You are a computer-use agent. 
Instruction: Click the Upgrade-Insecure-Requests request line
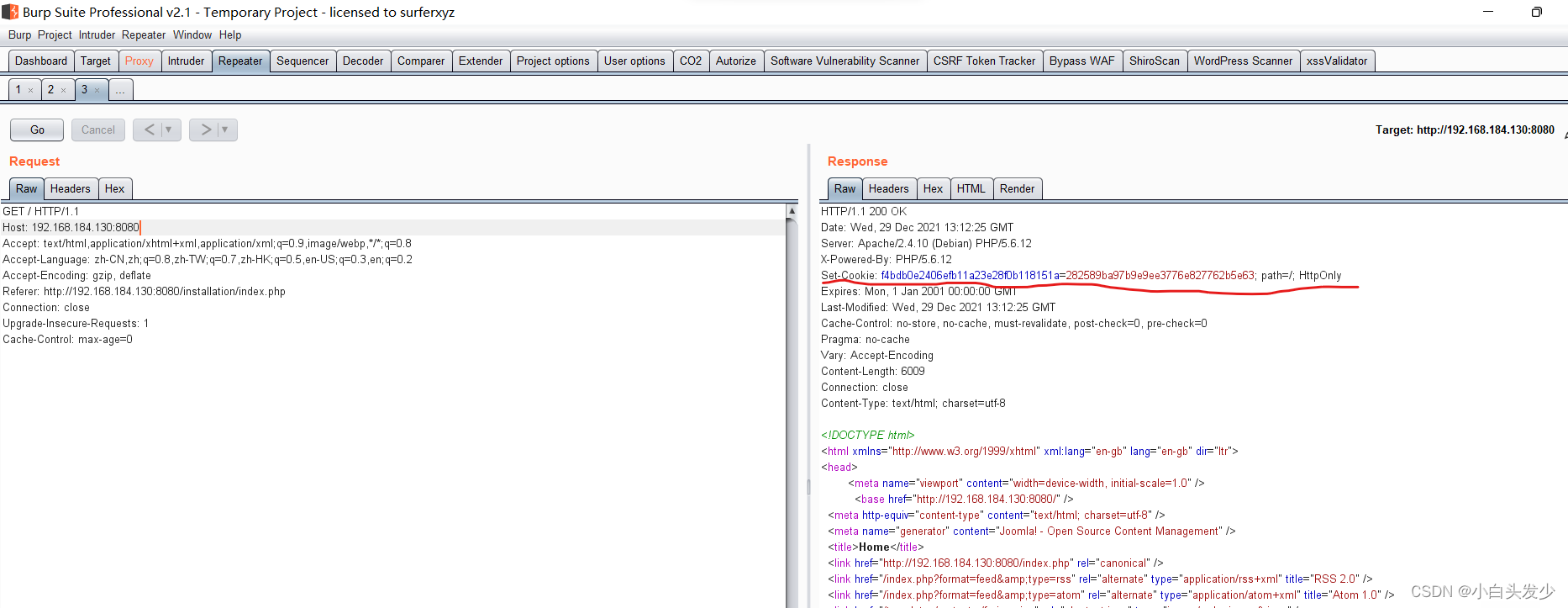click(x=76, y=323)
